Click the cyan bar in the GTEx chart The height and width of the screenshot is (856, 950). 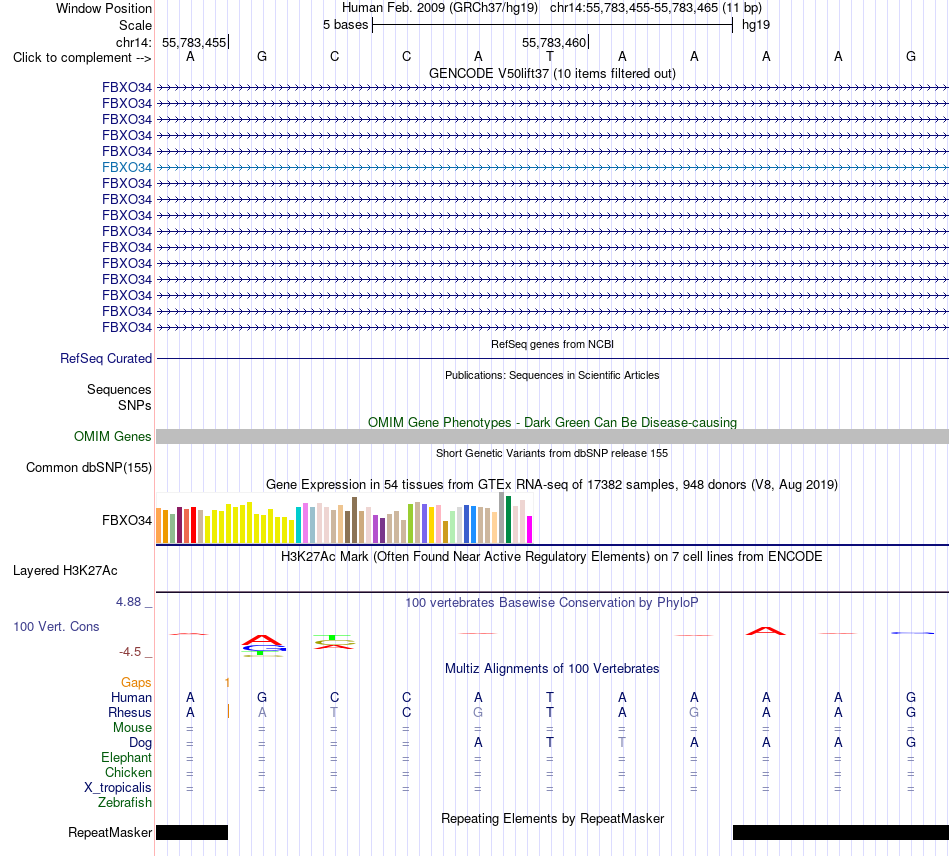pos(299,525)
